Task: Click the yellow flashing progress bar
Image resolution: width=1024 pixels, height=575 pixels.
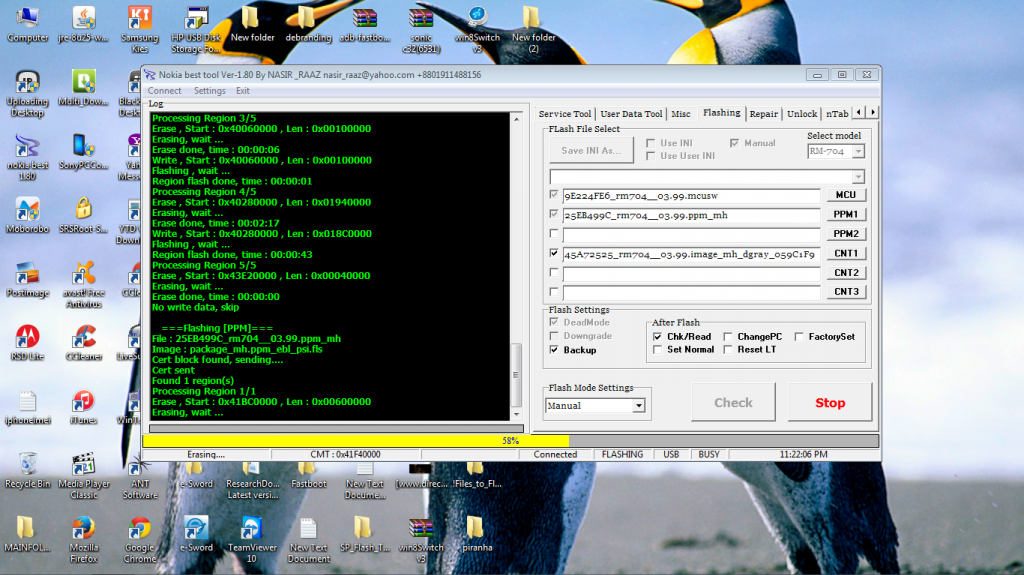Action: click(x=355, y=440)
